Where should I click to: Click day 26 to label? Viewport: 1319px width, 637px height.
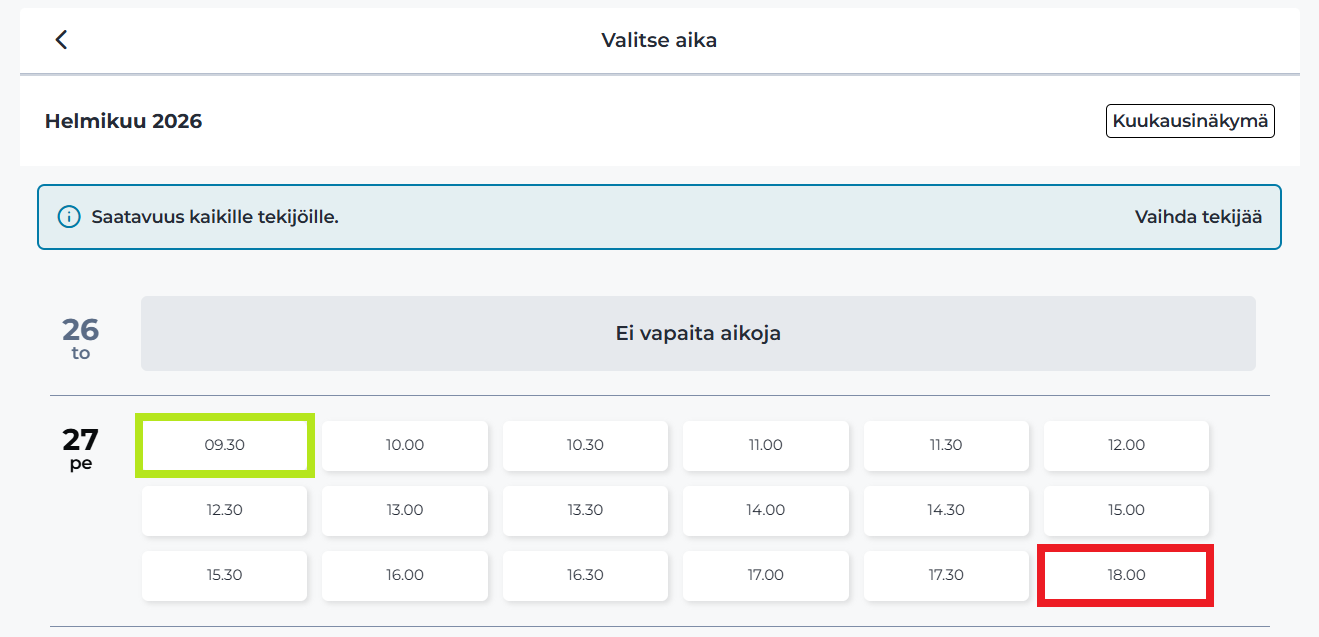(82, 332)
